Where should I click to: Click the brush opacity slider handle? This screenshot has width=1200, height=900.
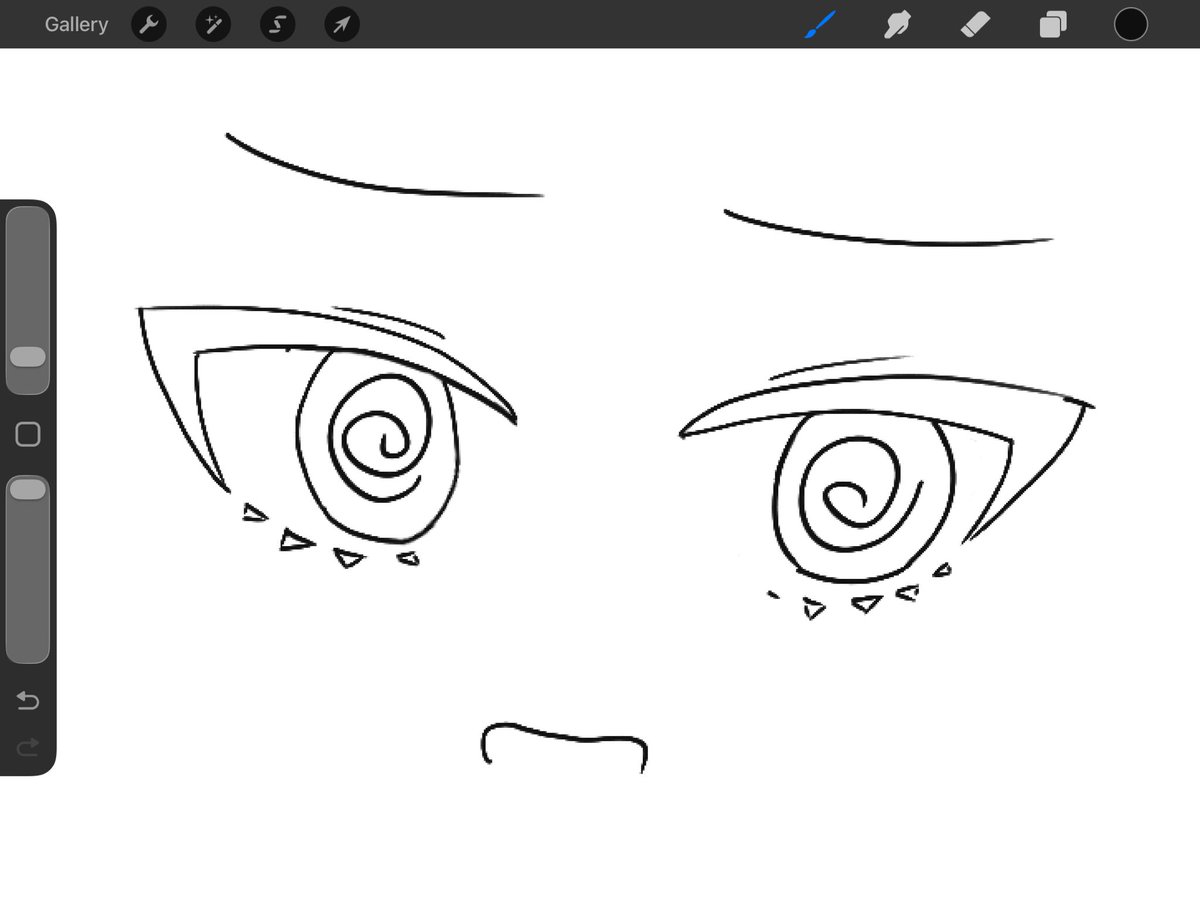point(28,489)
